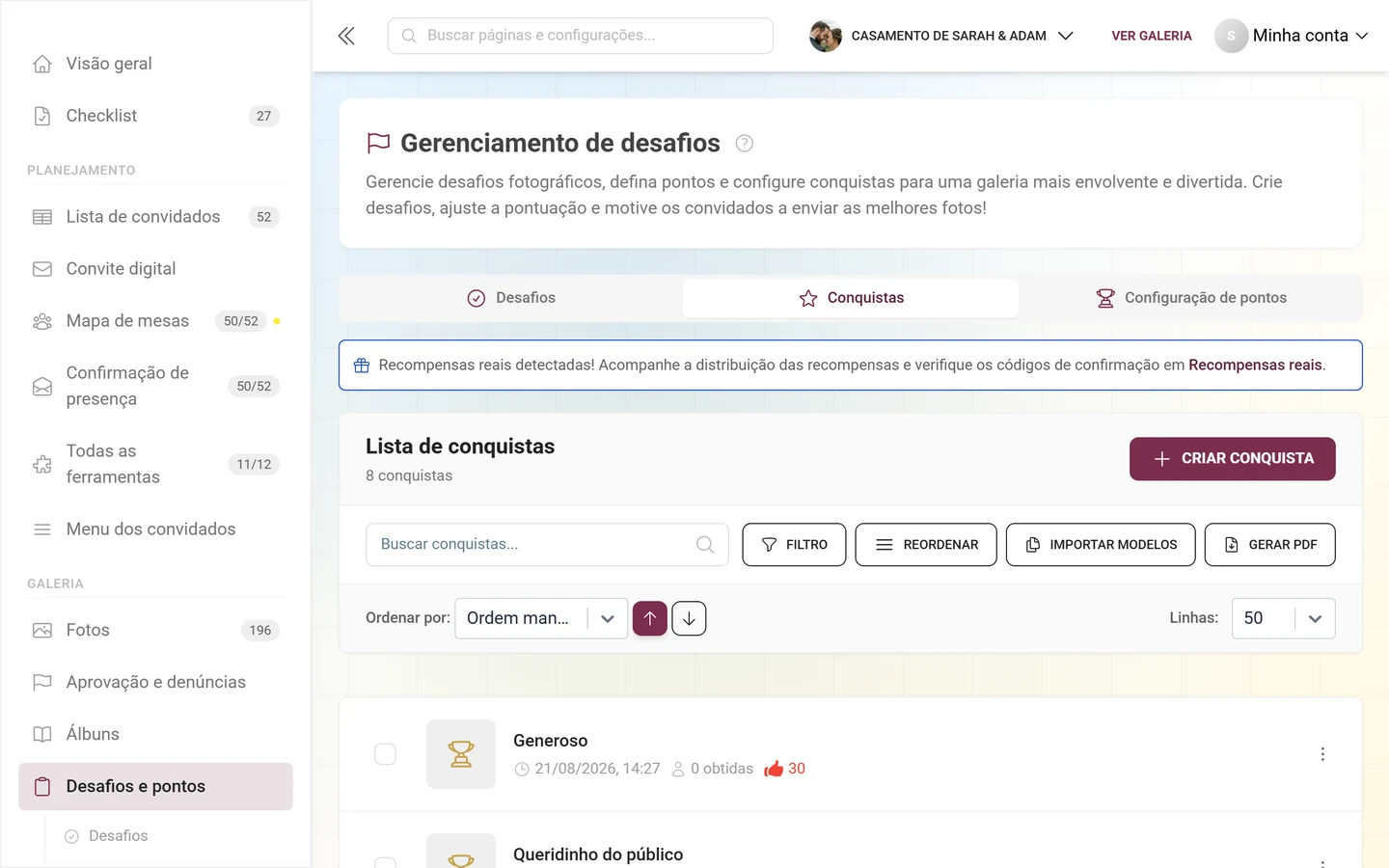Screen dimensions: 1389x868
Task: Click the Reordenar button
Action: click(x=926, y=545)
